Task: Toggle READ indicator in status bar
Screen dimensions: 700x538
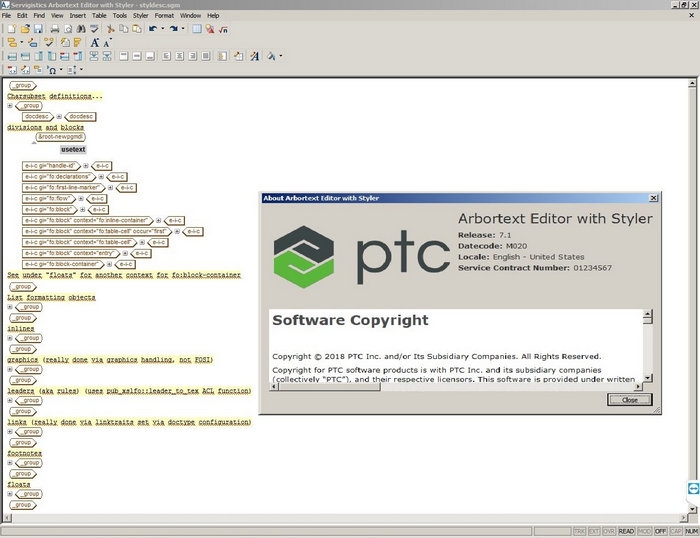Action: (x=626, y=531)
